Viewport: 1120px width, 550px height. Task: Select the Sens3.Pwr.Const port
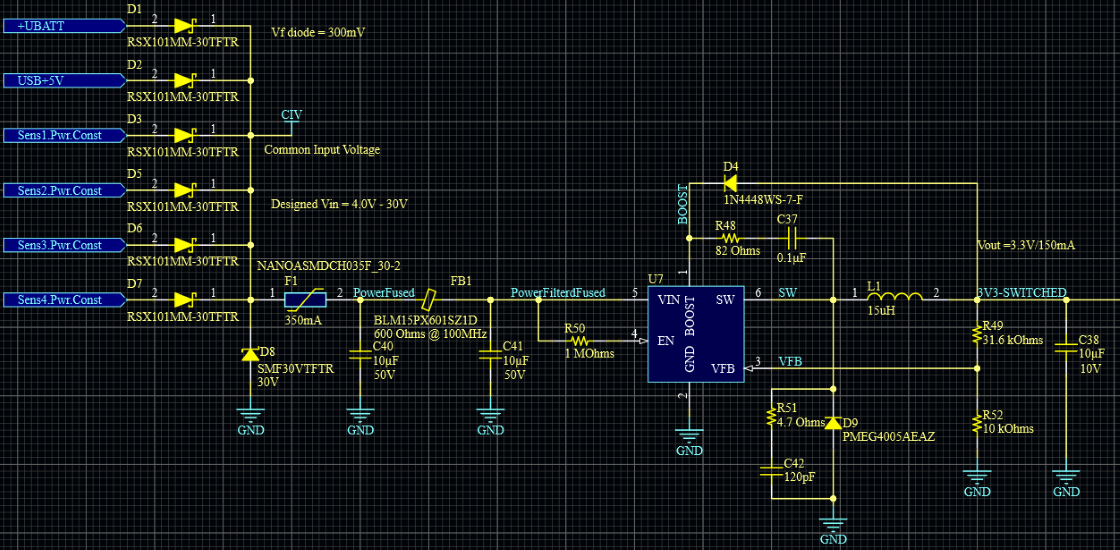click(64, 245)
